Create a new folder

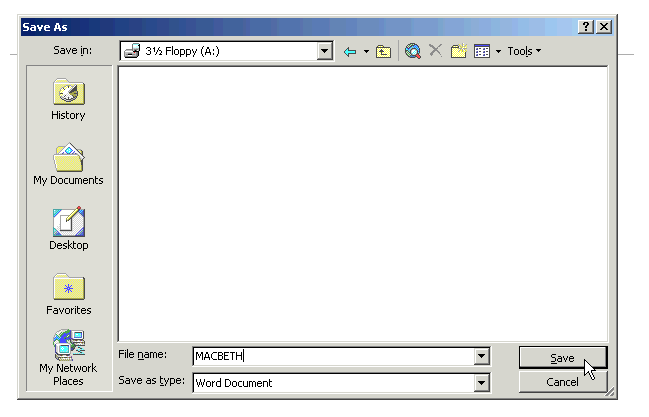(459, 51)
